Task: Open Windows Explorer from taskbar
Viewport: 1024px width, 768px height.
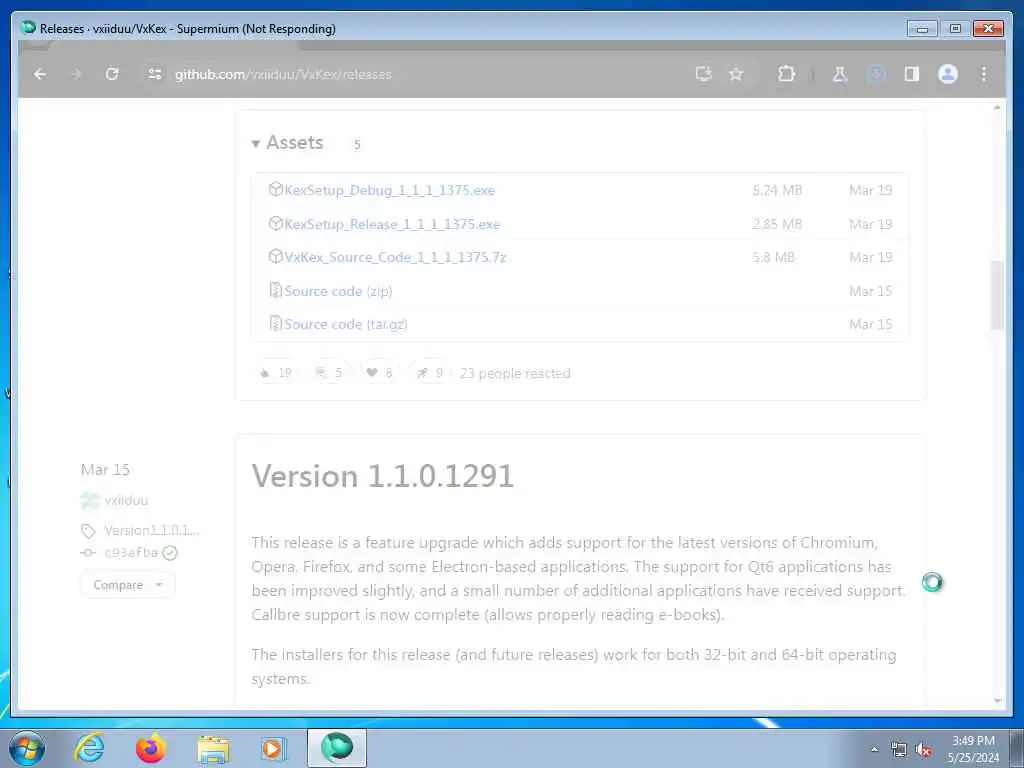Action: click(x=213, y=749)
